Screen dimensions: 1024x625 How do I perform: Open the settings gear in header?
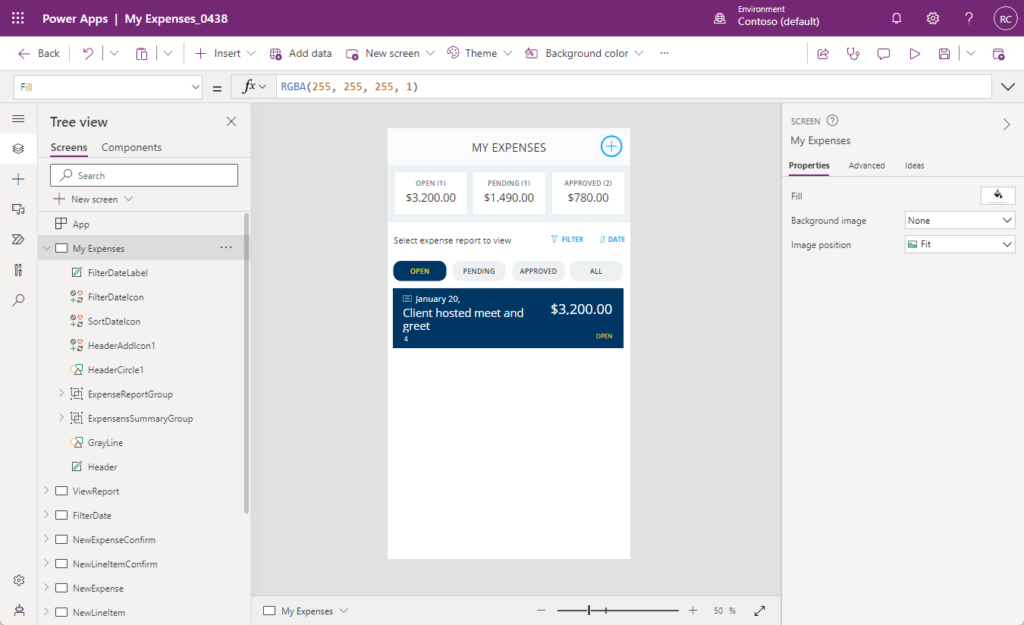pos(933,18)
